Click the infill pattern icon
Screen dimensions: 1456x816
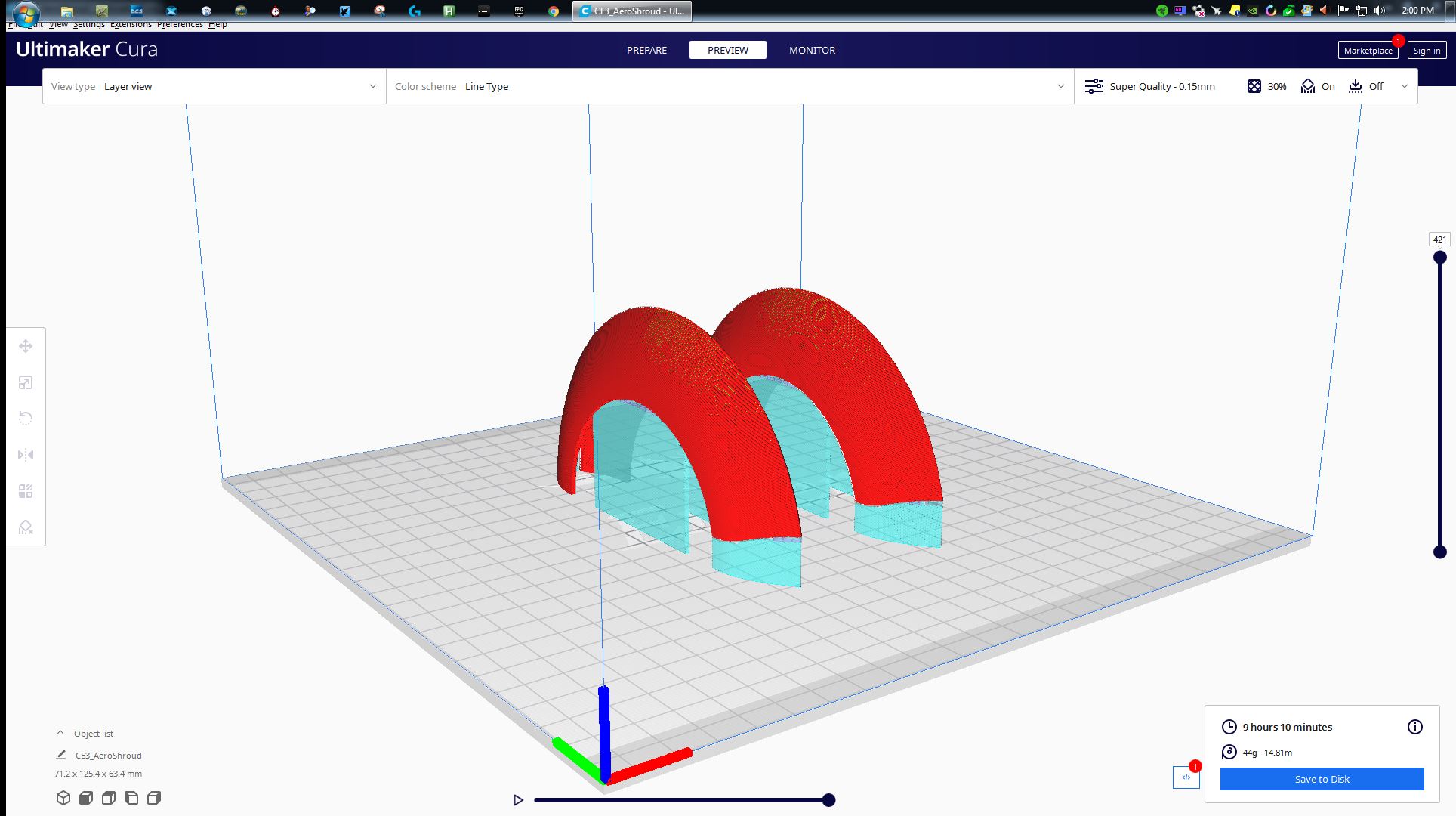pos(1254,86)
